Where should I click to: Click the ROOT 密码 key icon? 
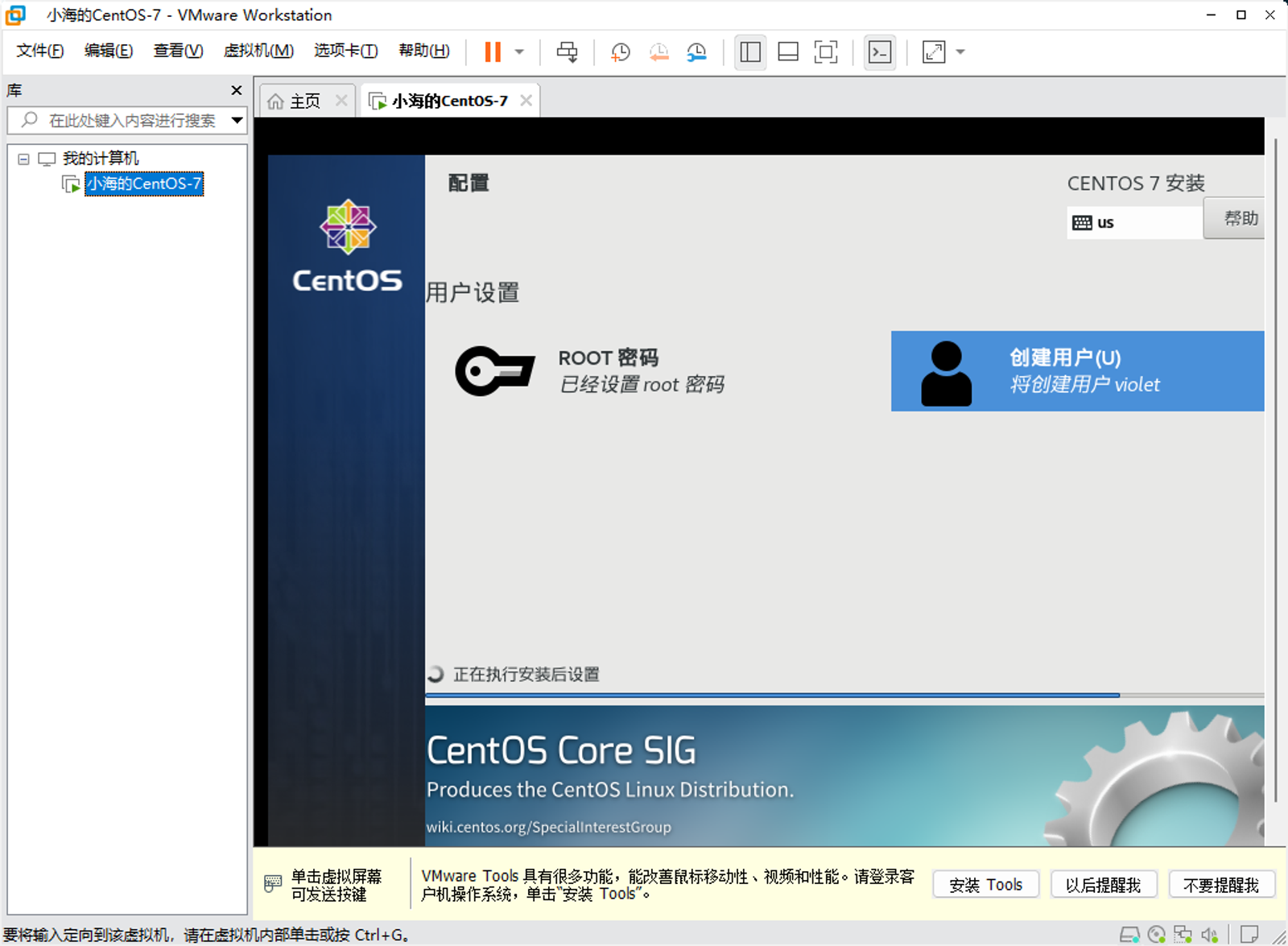[495, 371]
